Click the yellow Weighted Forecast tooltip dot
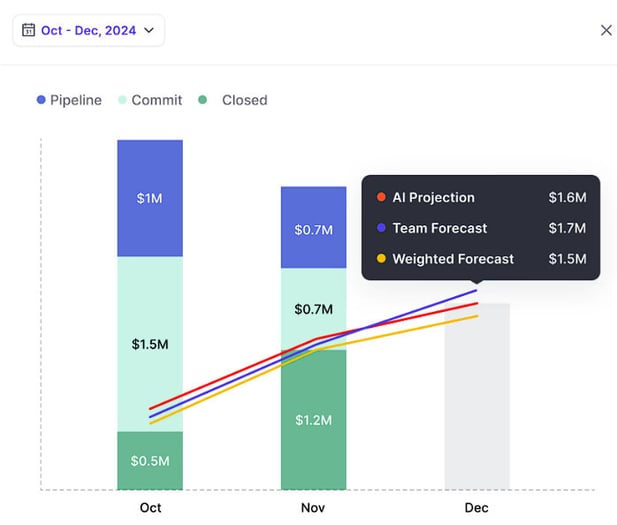Image resolution: width=617 pixels, height=525 pixels. click(x=380, y=259)
